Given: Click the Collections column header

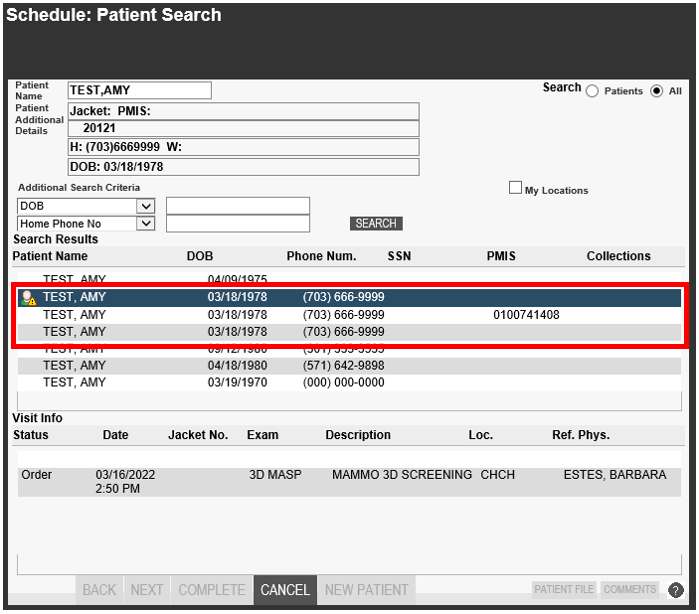Looking at the screenshot, I should point(618,256).
